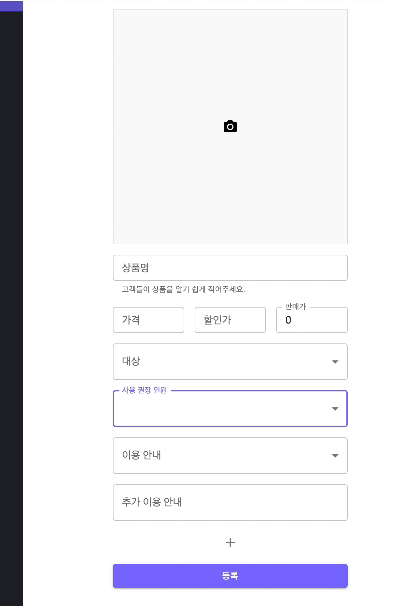The width and height of the screenshot is (394, 606).
Task: Select the 판매가 field showing 0
Action: [312, 320]
